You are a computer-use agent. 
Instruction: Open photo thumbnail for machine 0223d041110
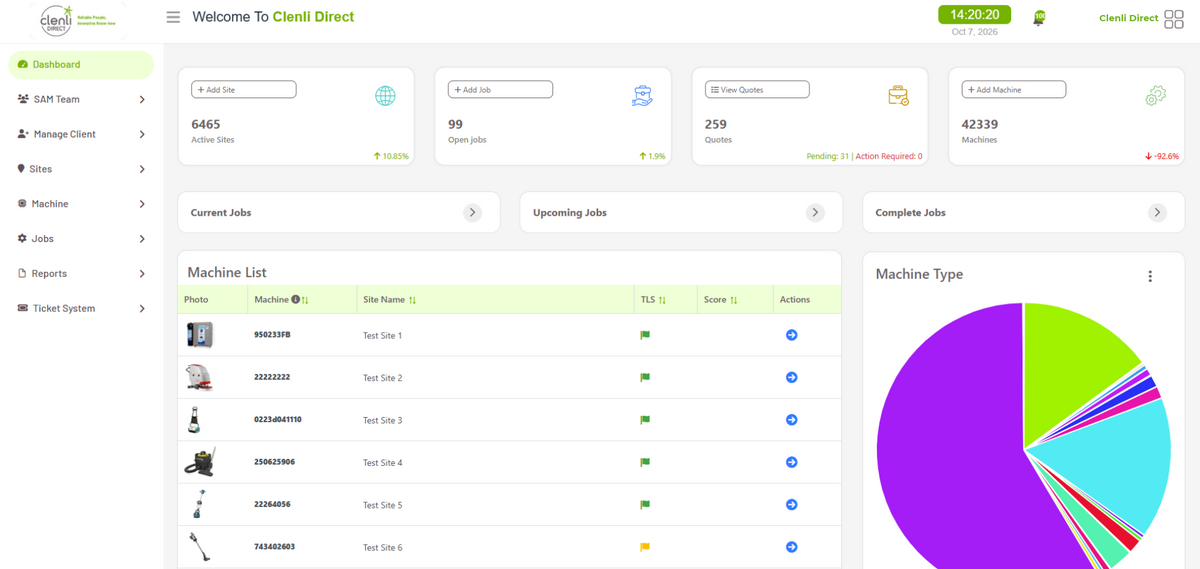(x=195, y=420)
